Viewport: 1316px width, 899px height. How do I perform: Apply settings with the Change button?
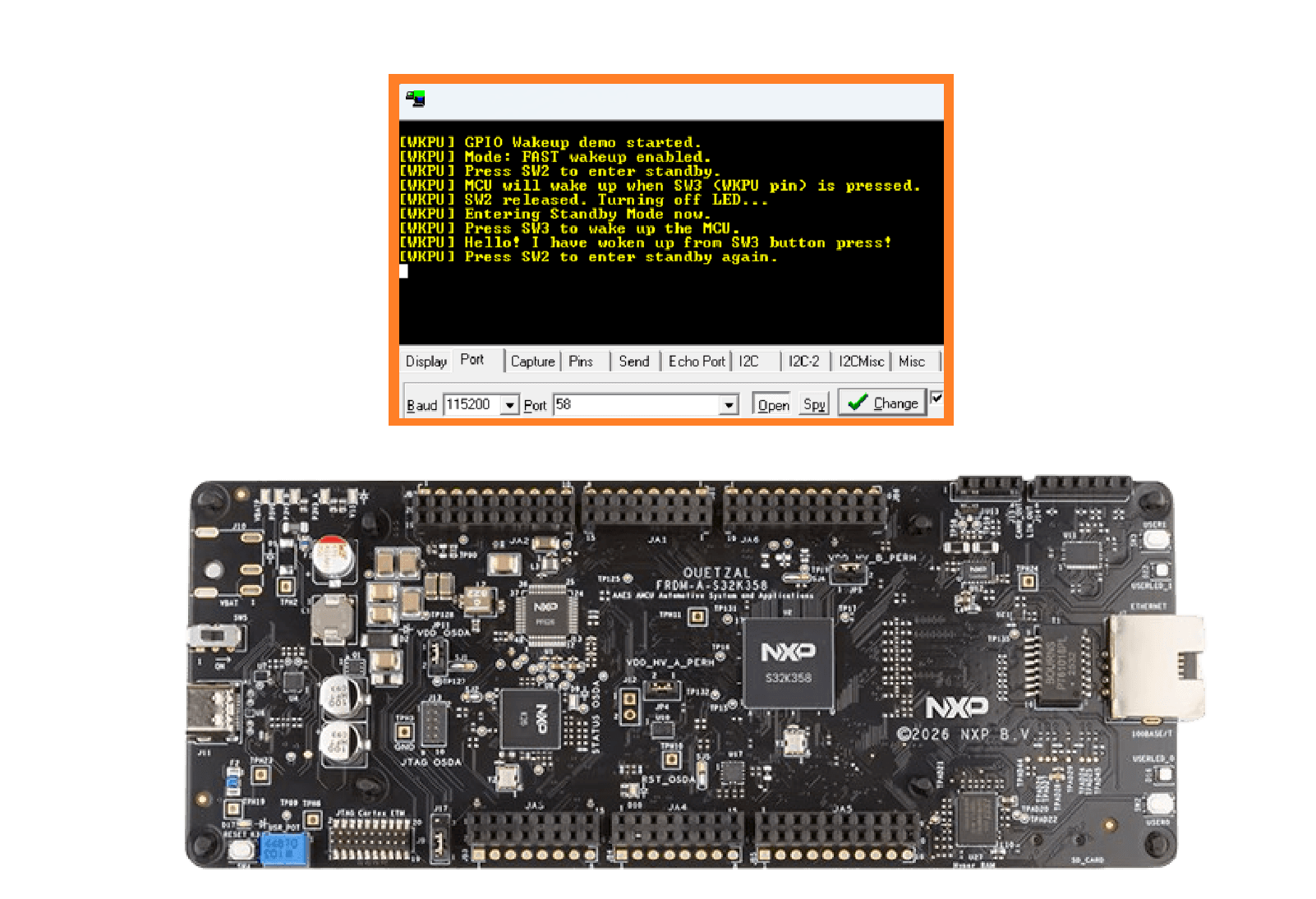882,403
